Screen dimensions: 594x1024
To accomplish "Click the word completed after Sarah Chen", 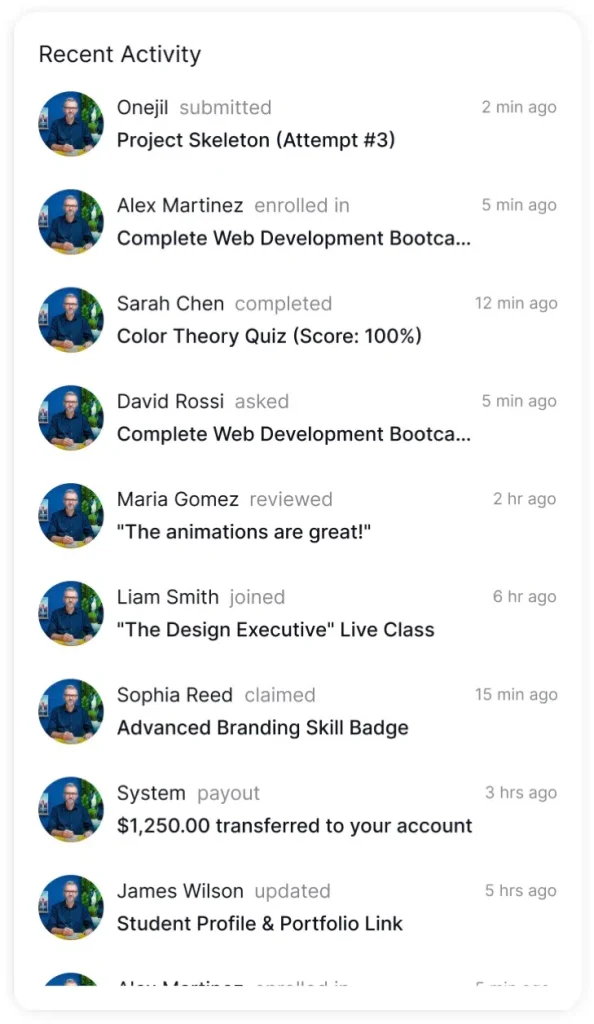I will [283, 304].
